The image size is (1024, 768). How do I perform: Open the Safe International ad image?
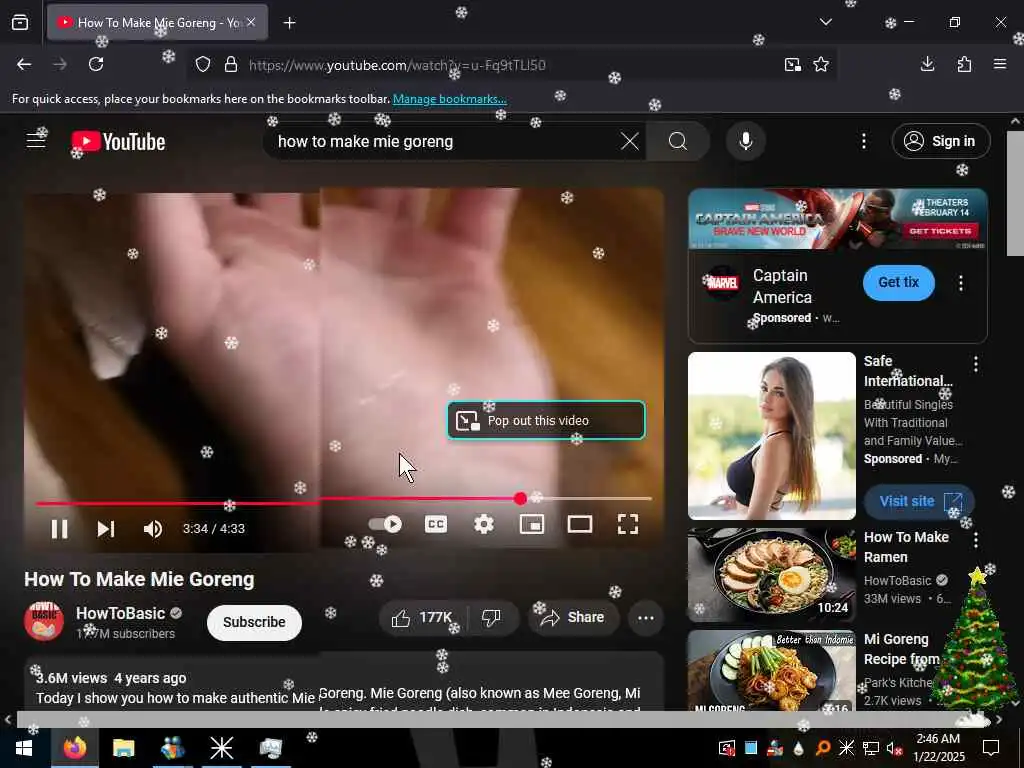click(x=771, y=436)
